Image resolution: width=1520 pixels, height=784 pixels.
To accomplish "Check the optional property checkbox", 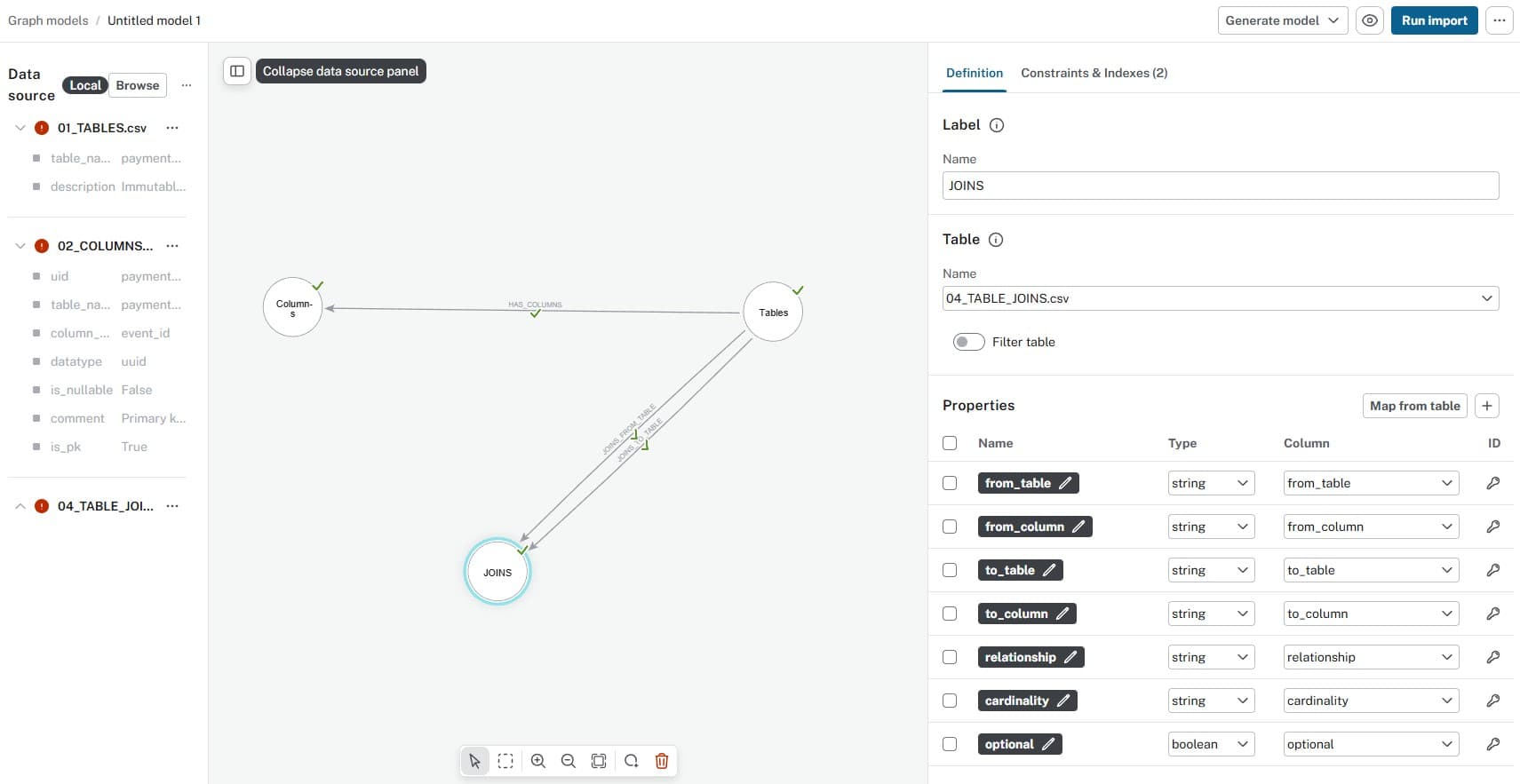I will 950,744.
